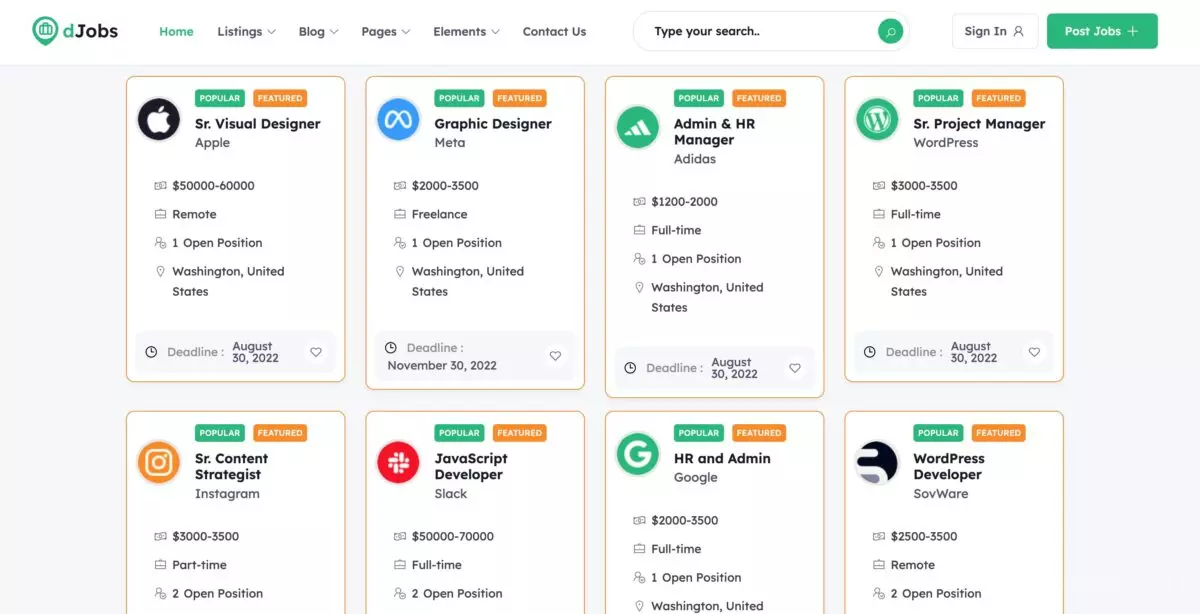Open the Contact Us page

point(554,31)
